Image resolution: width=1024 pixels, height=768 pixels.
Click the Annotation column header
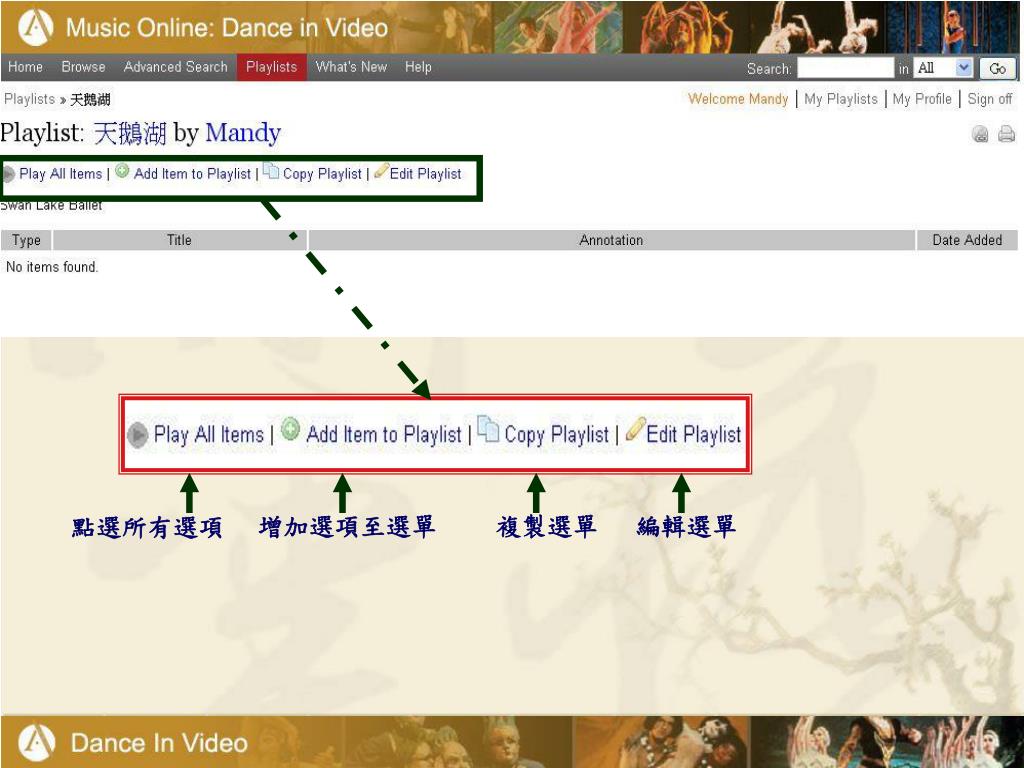pos(611,240)
